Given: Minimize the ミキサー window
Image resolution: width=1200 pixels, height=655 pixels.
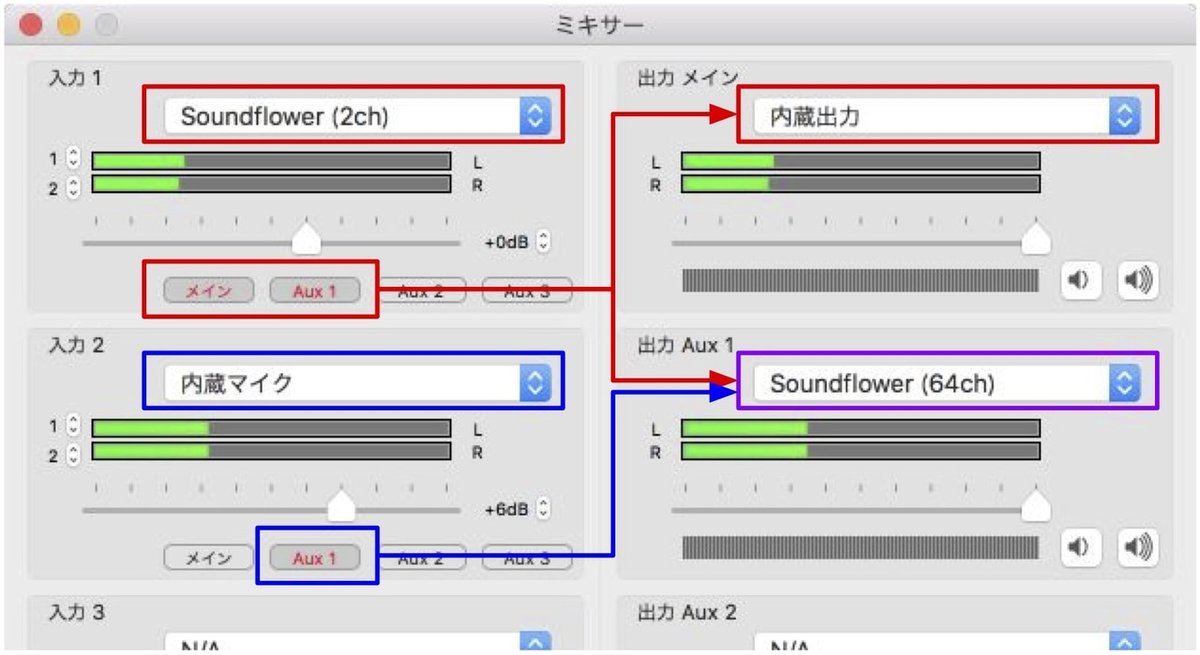Looking at the screenshot, I should pyautogui.click(x=68, y=25).
